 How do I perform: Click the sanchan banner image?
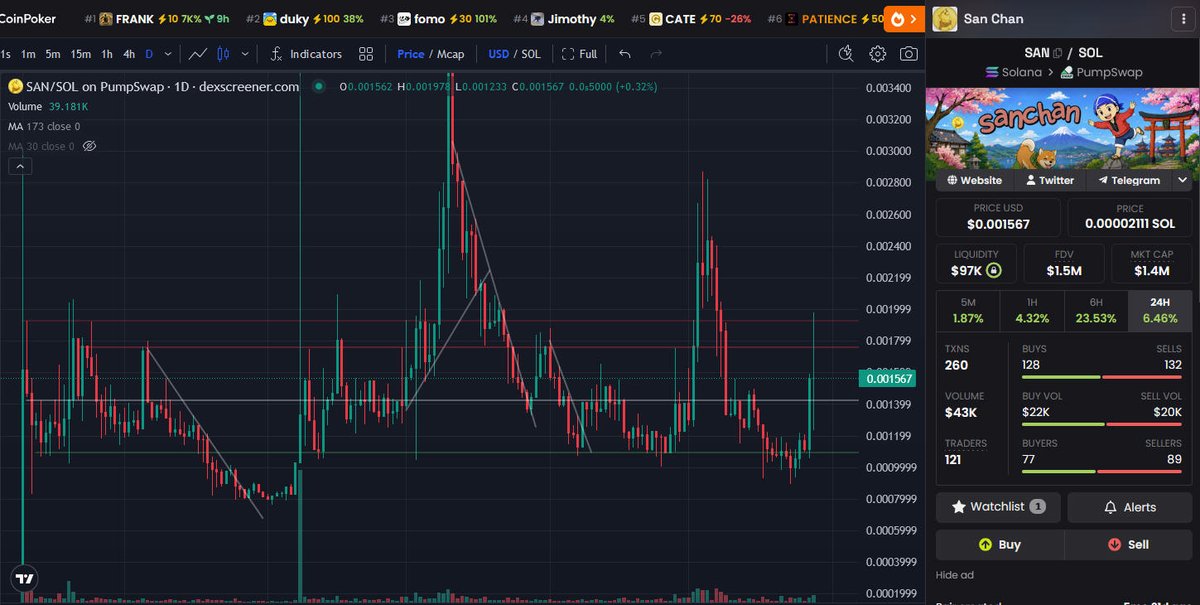(x=1064, y=129)
